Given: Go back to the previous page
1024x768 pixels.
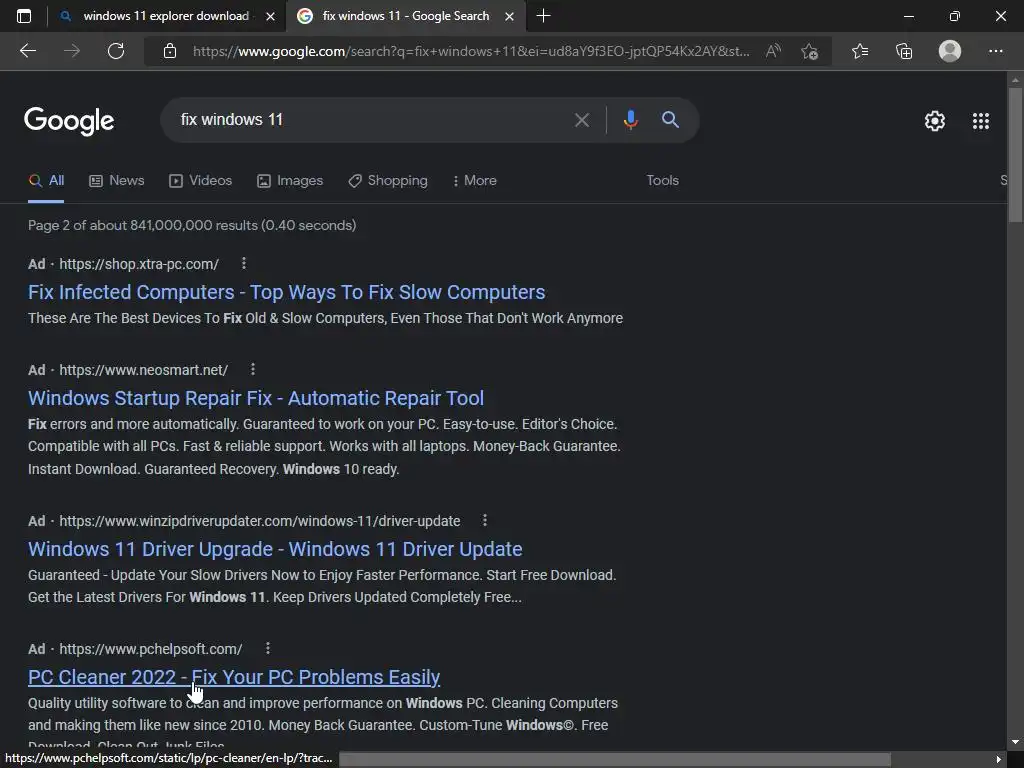Looking at the screenshot, I should (27, 51).
